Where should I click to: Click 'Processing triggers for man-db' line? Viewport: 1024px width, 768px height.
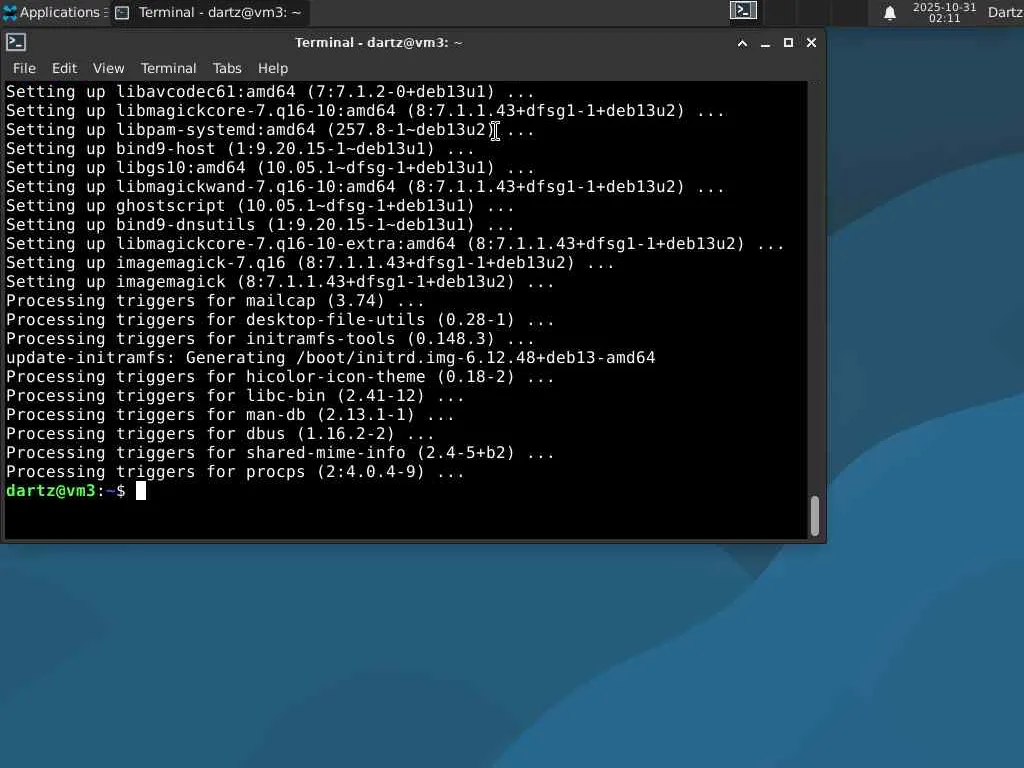230,415
